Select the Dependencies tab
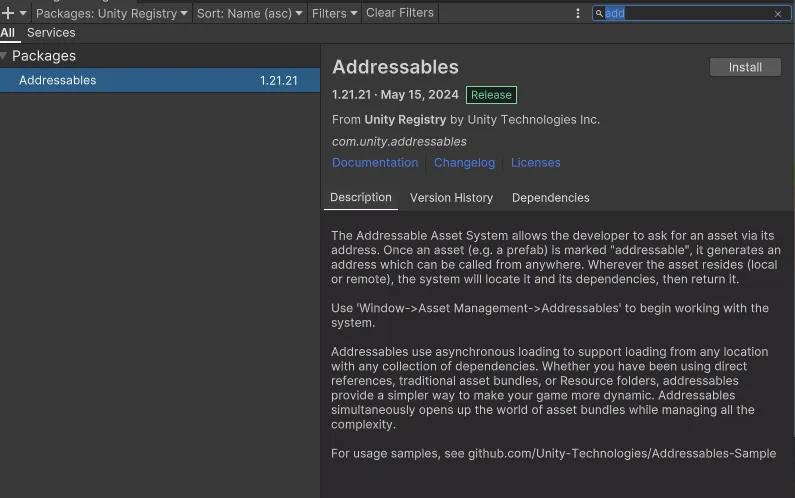 click(551, 198)
